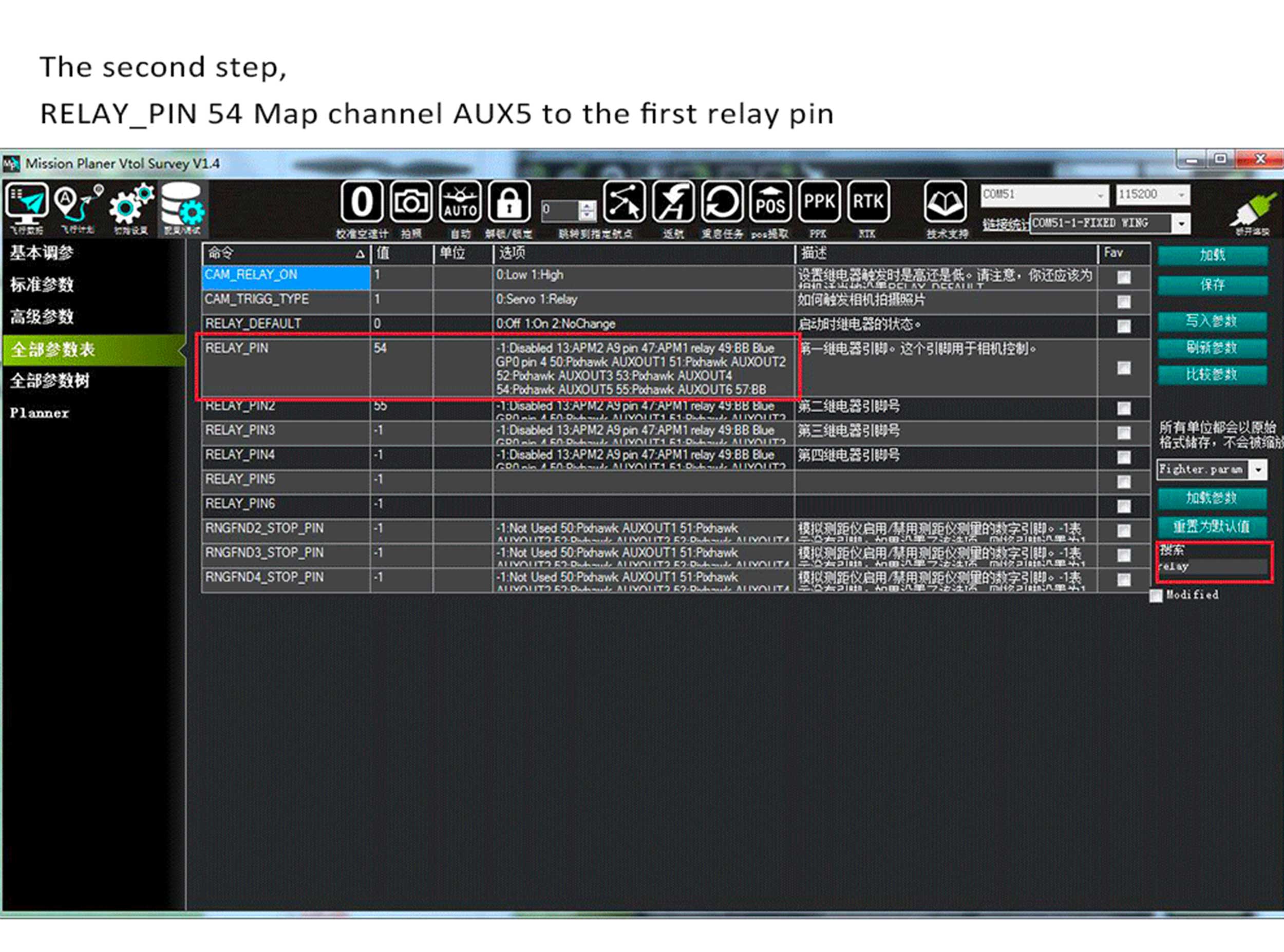This screenshot has height=952, width=1284.
Task: Open the Flight Plan icon
Action: coord(77,205)
